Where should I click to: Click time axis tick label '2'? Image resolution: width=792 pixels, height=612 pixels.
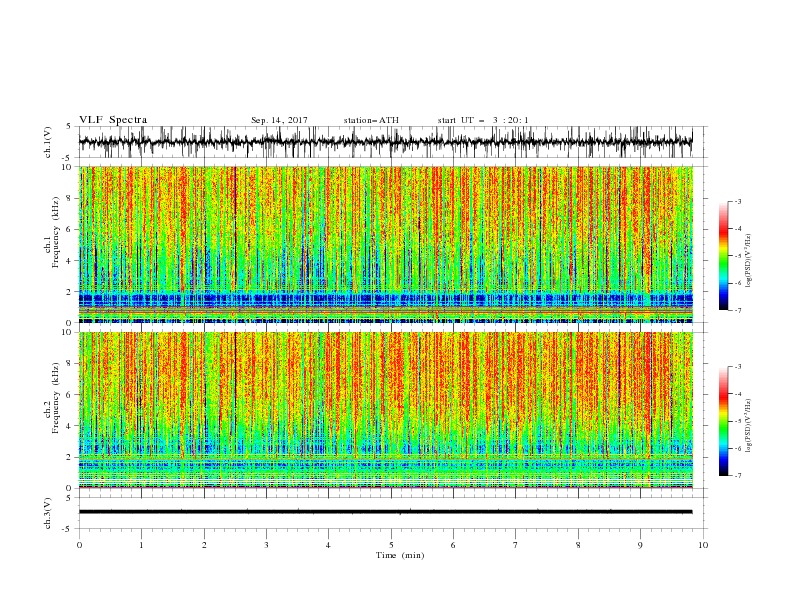[x=204, y=545]
